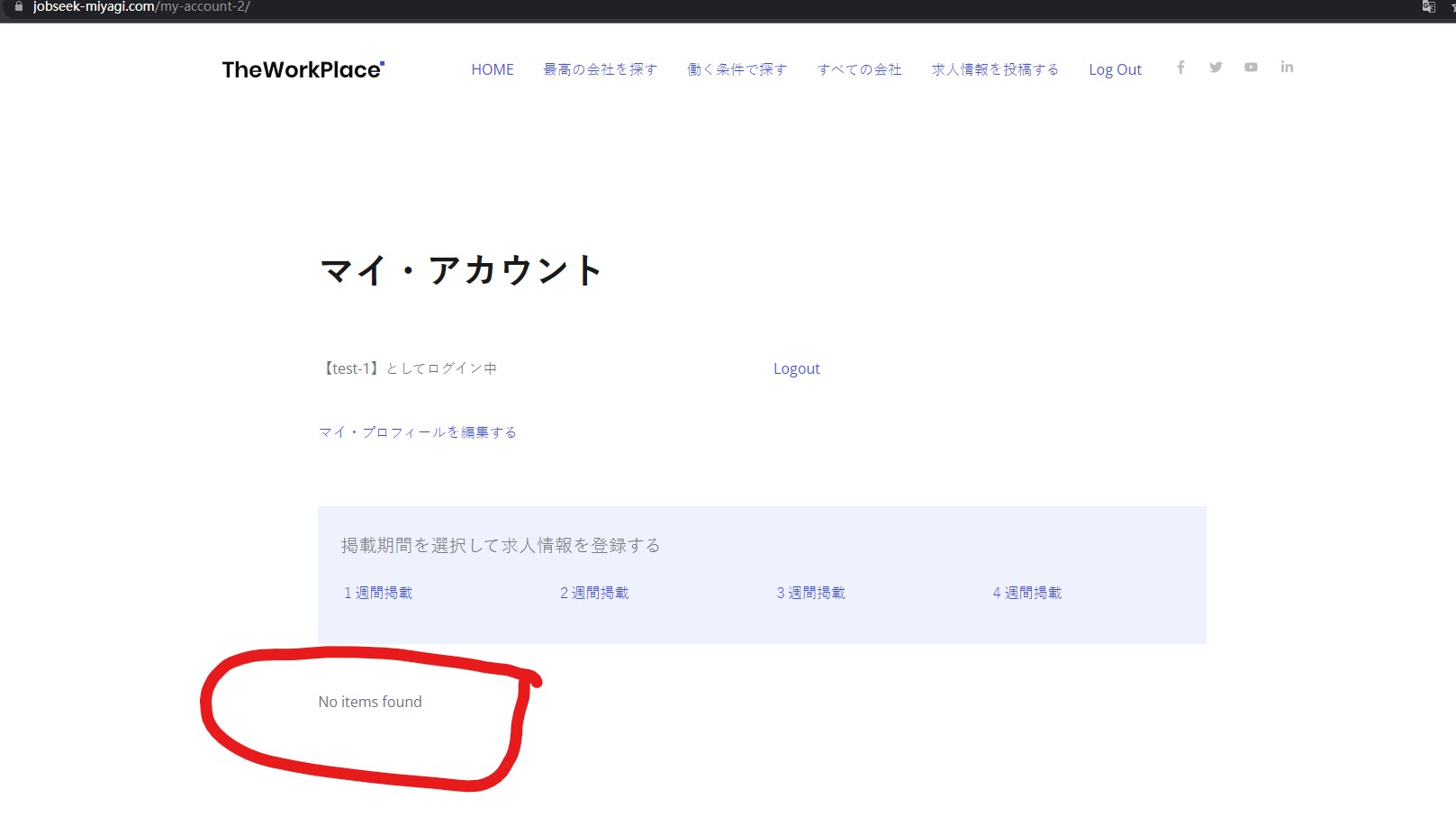The image size is (1456, 826).
Task: Open the Twitter social icon
Action: tap(1216, 68)
